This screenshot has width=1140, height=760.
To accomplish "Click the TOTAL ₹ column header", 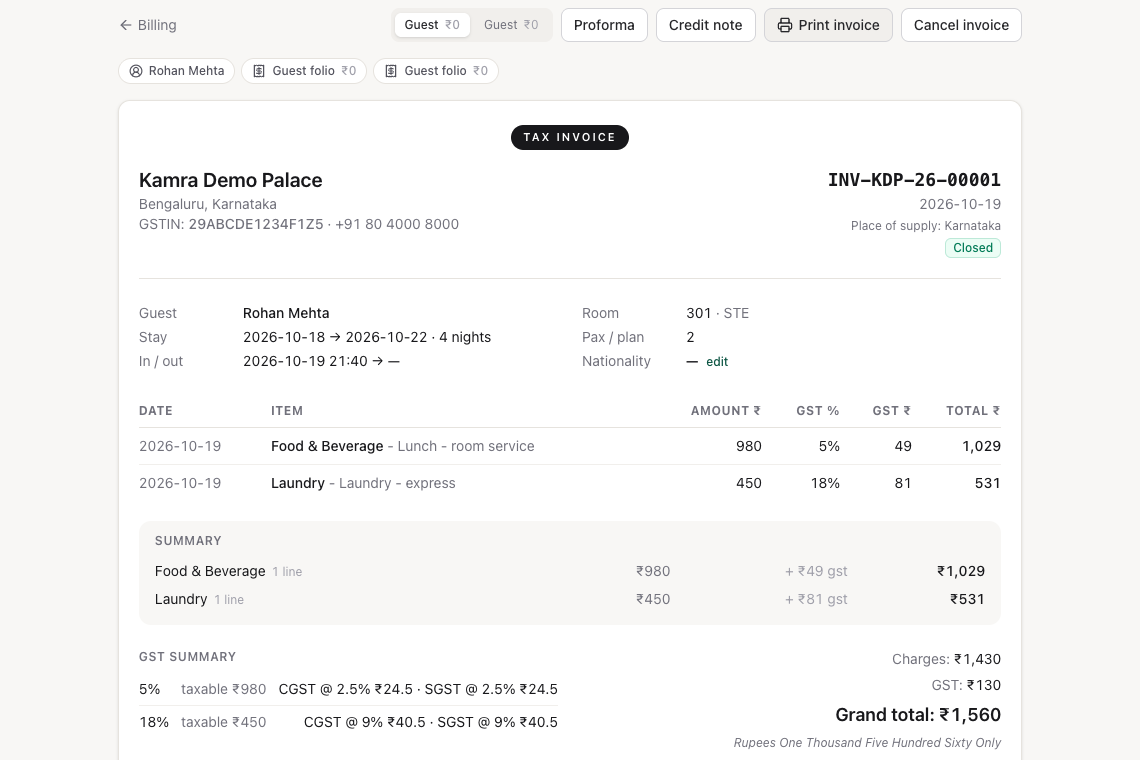I will click(974, 411).
